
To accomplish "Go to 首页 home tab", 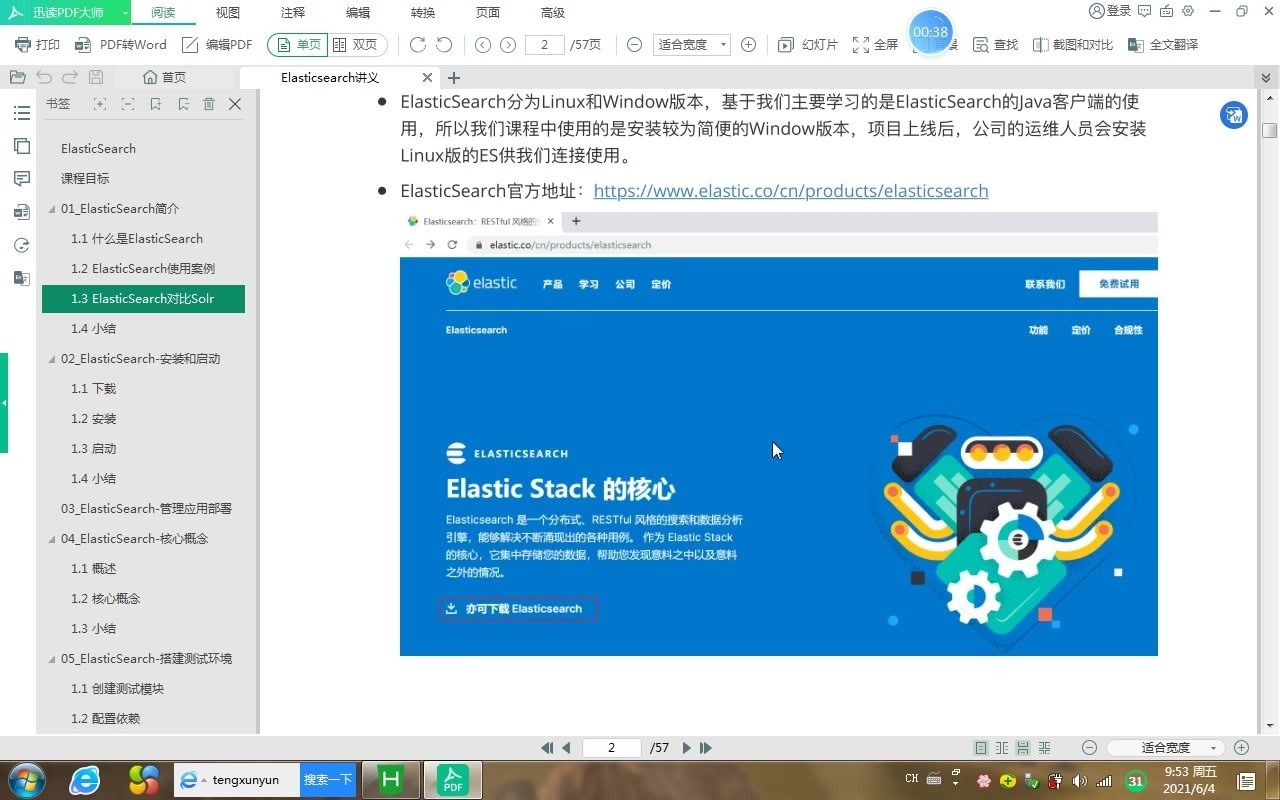I will (x=164, y=77).
